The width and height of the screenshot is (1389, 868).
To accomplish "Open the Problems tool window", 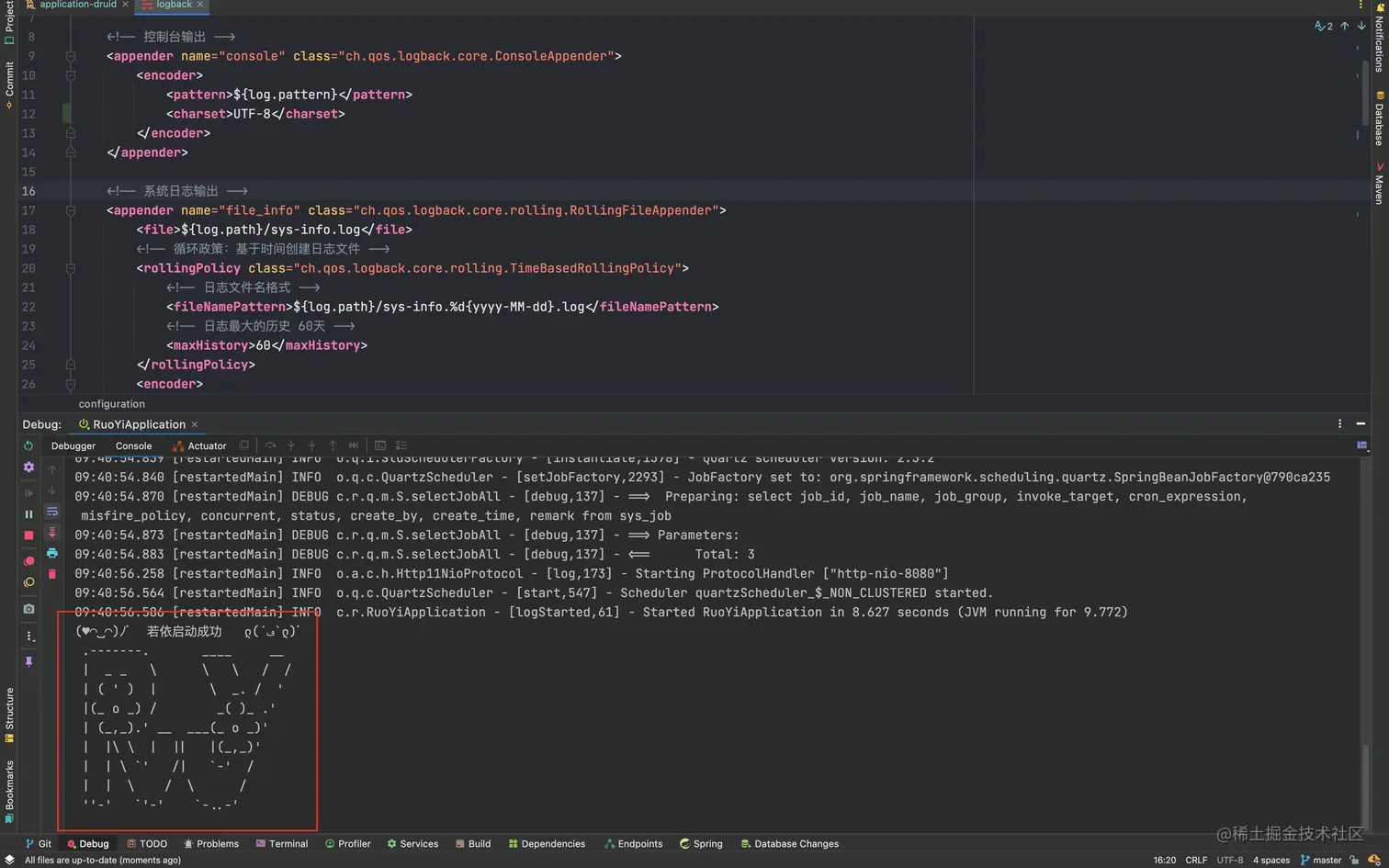I will (211, 844).
